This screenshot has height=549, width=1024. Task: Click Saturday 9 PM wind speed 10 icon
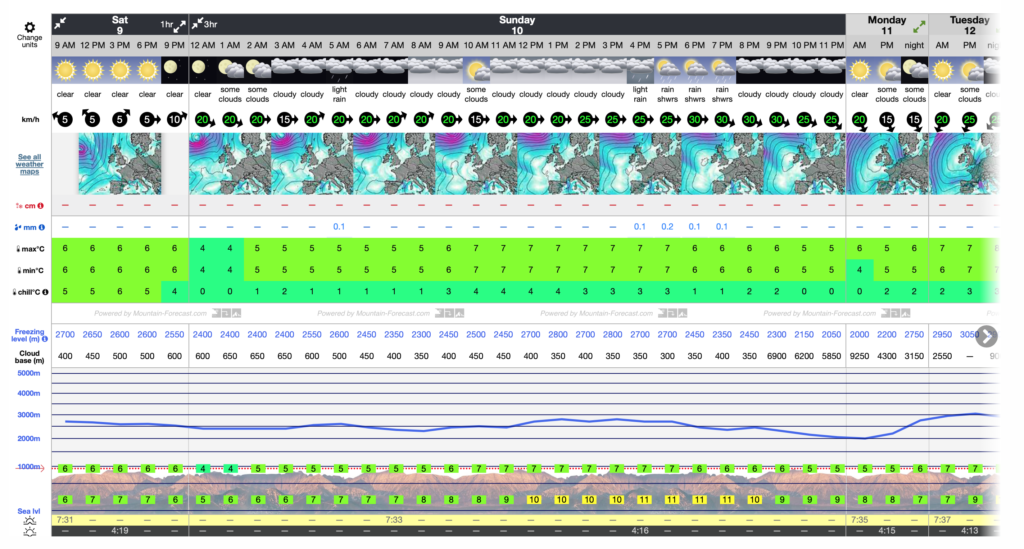point(175,119)
